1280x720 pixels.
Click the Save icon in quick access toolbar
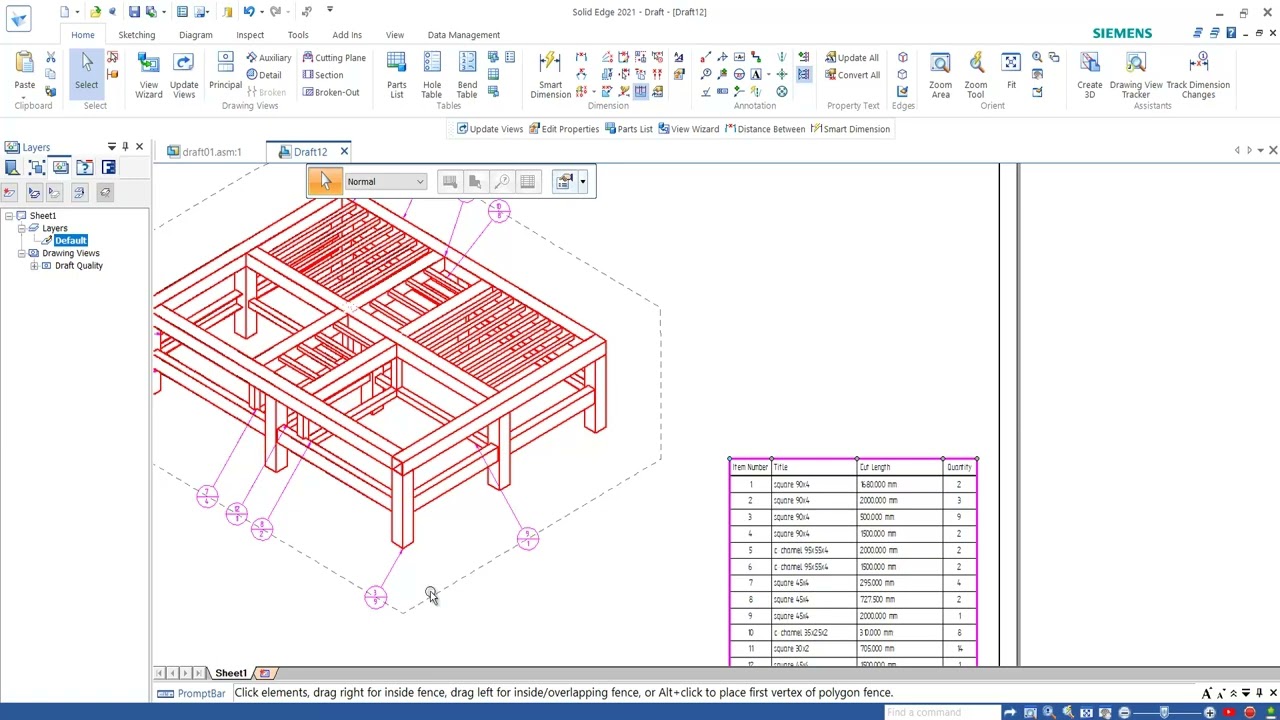(x=134, y=12)
